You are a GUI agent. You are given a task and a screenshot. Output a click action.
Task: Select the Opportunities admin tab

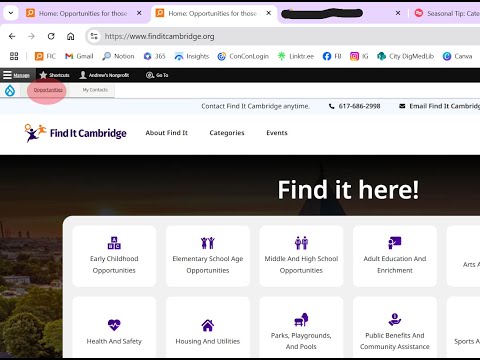48,90
